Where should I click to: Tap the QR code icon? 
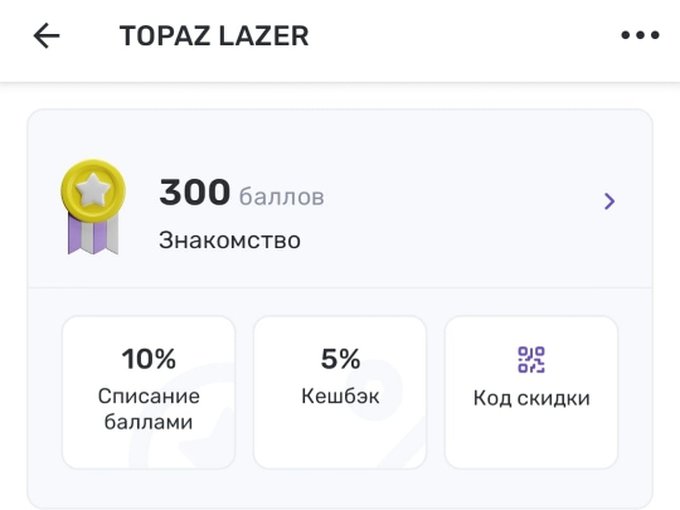pos(531,360)
